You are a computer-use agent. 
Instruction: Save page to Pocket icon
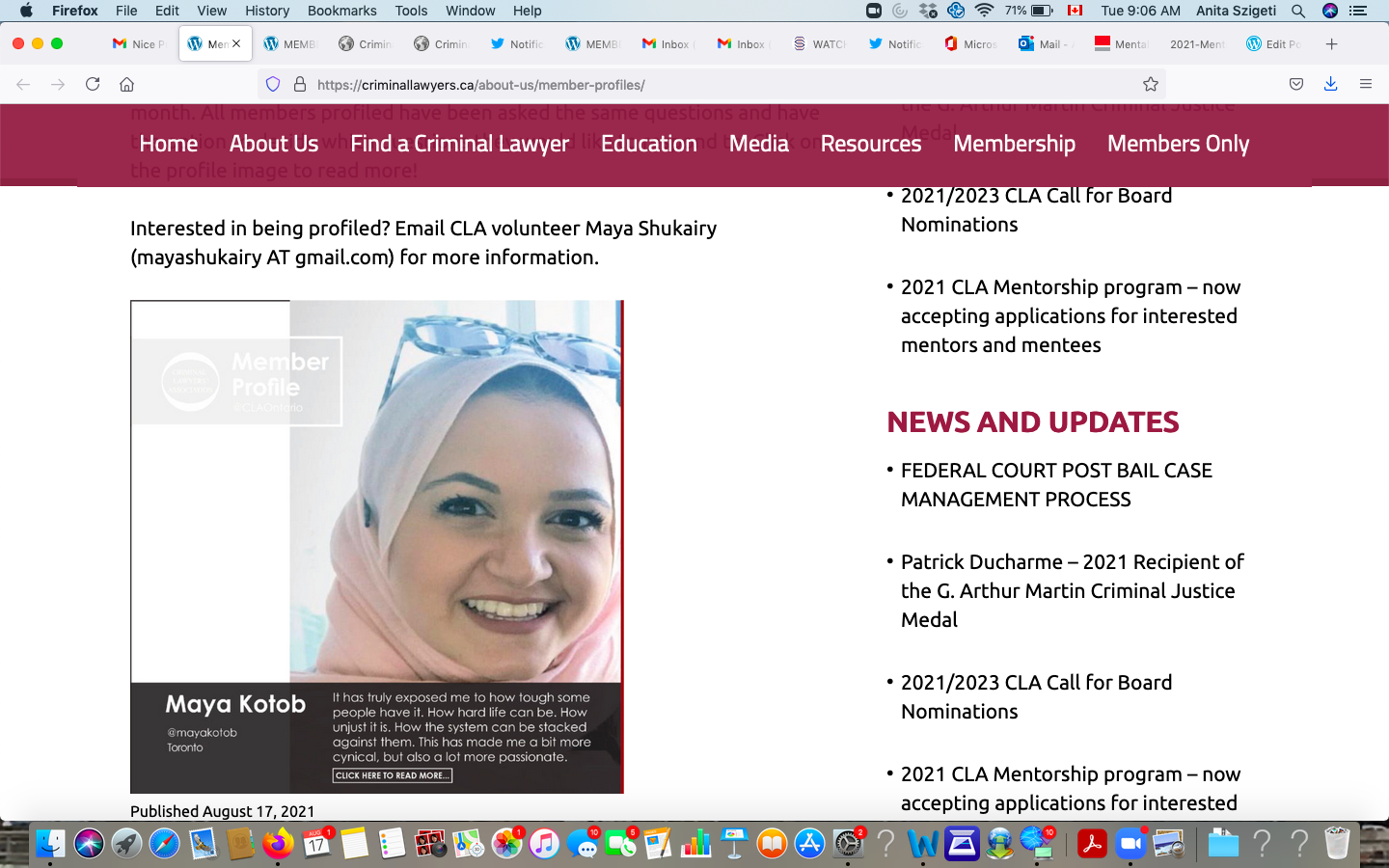click(x=1296, y=84)
